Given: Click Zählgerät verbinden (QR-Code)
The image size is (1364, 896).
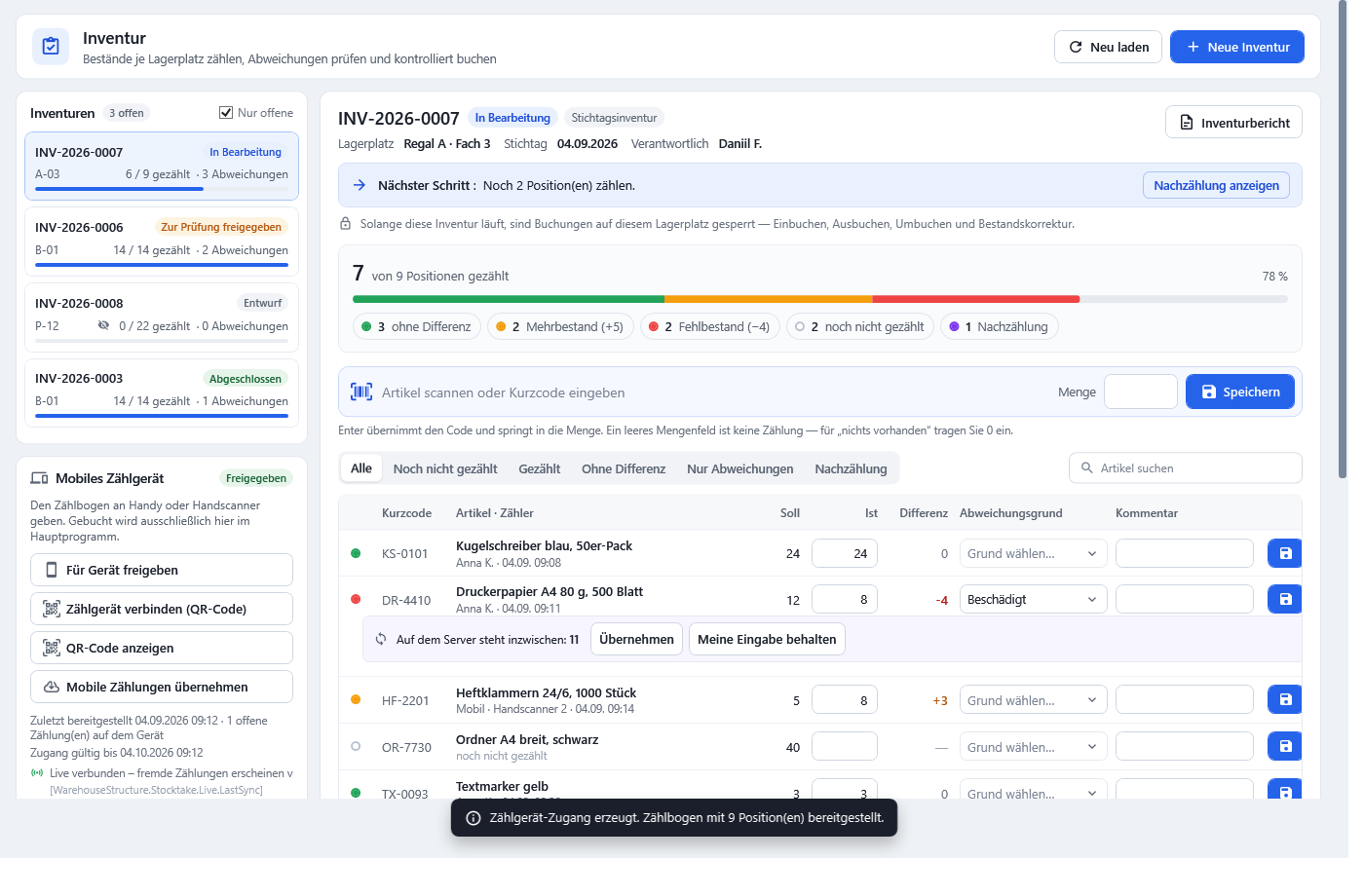Looking at the screenshot, I should tap(162, 609).
